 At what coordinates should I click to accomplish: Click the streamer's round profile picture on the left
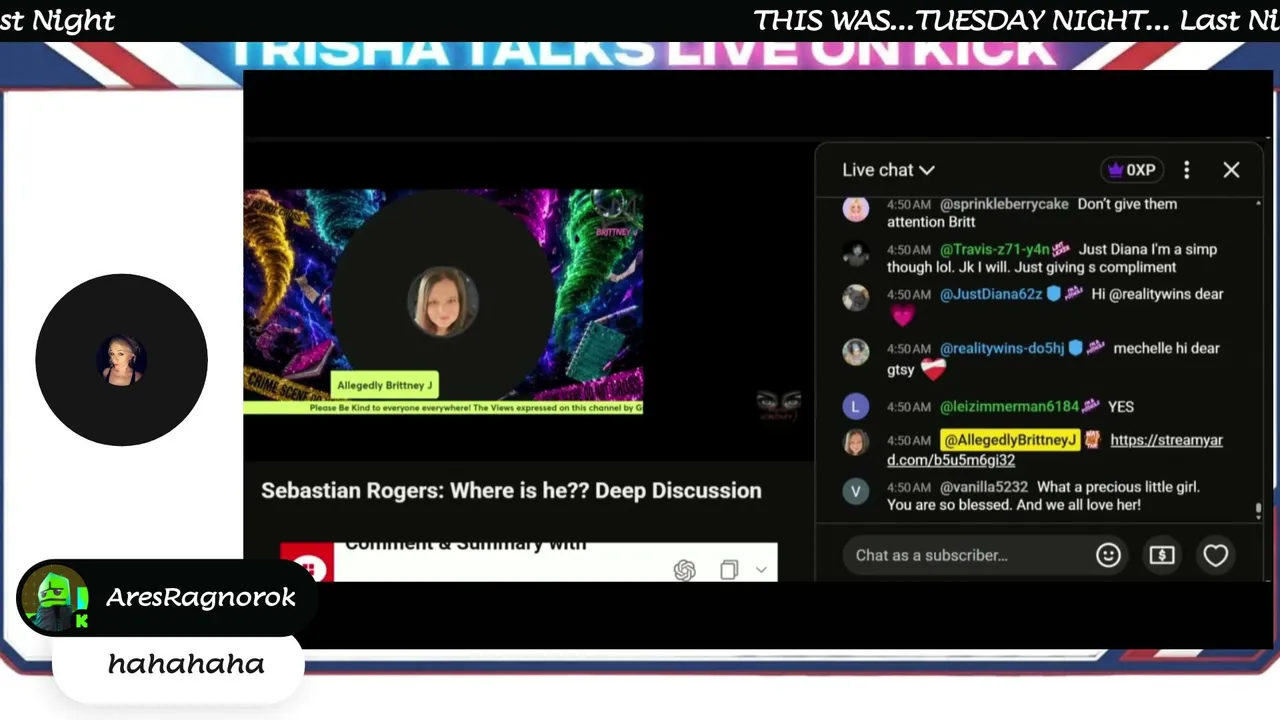click(121, 360)
